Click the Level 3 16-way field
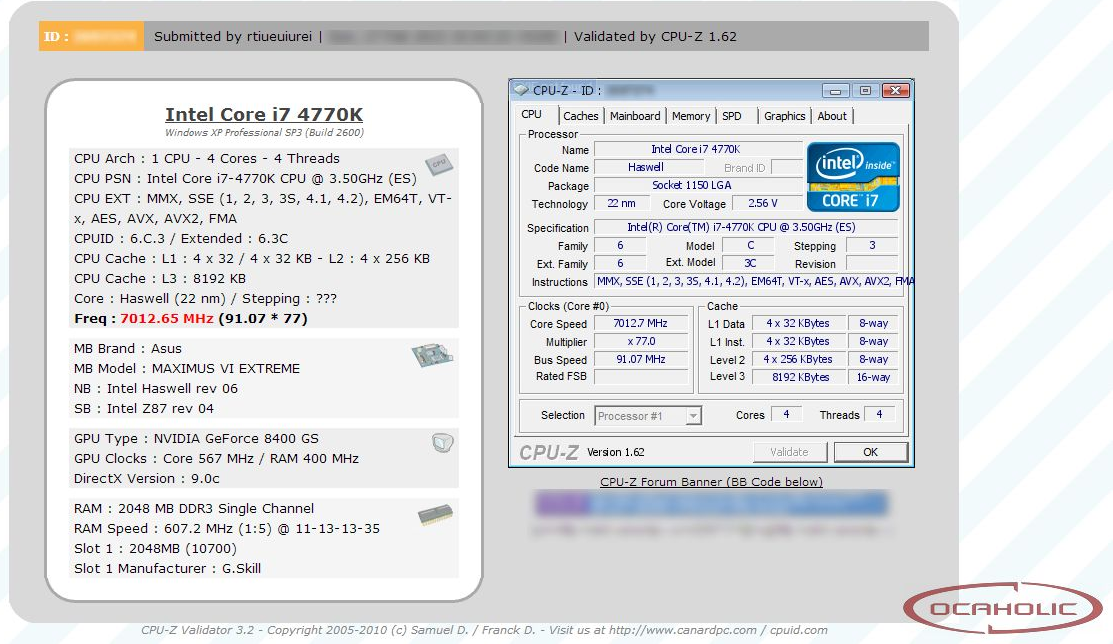The height and width of the screenshot is (644, 1113). tap(873, 376)
